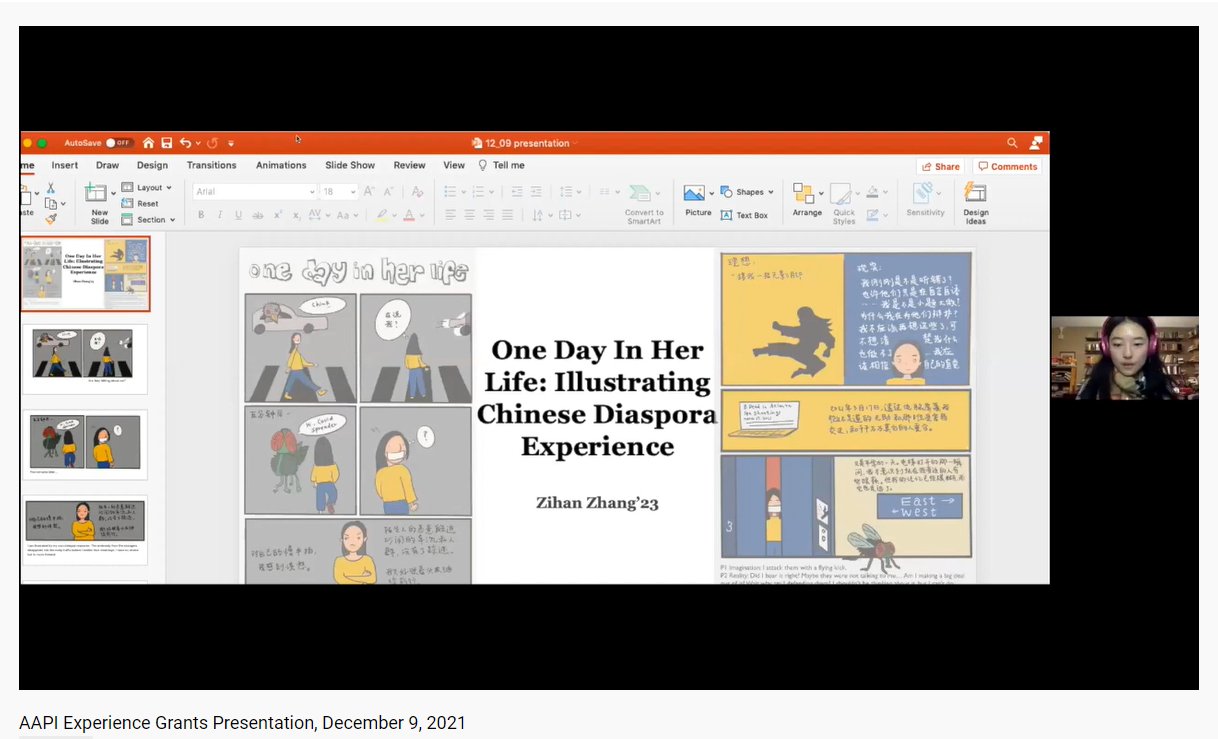
Task: Click Align Left icon
Action: tap(451, 215)
